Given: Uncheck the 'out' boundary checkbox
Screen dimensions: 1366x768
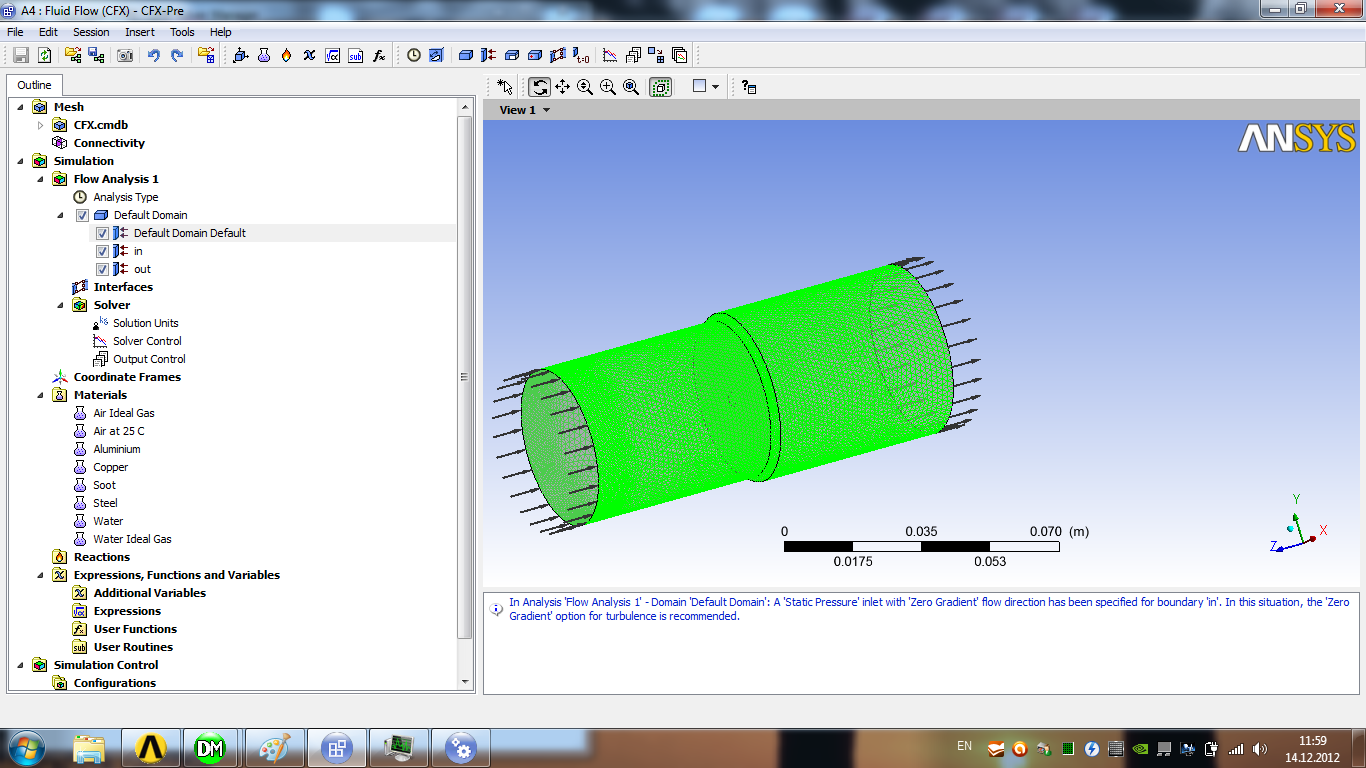Looking at the screenshot, I should click(x=103, y=269).
